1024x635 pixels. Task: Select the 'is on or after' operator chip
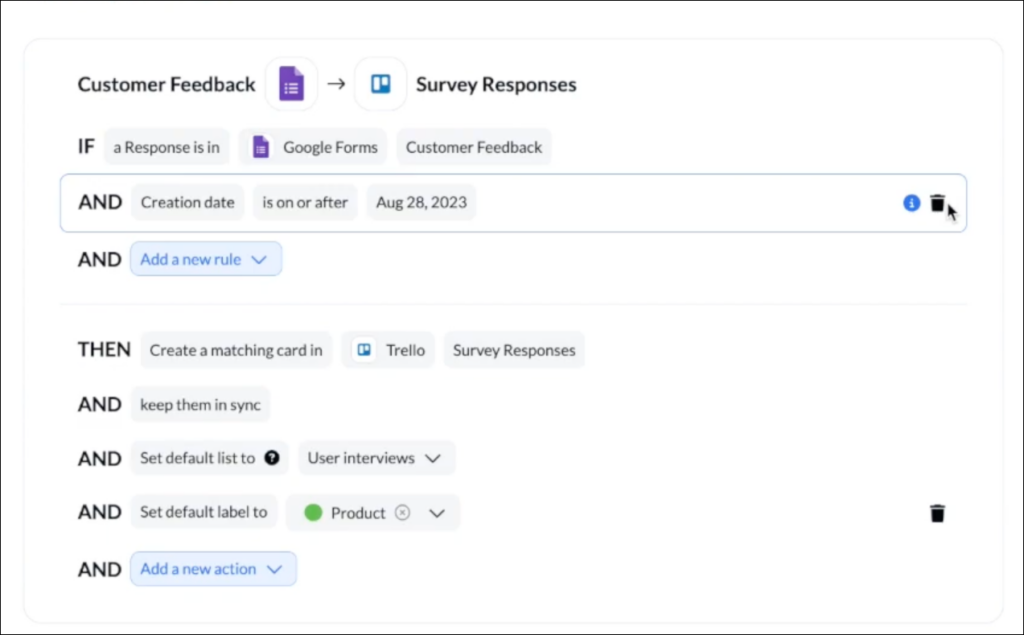[x=305, y=202]
